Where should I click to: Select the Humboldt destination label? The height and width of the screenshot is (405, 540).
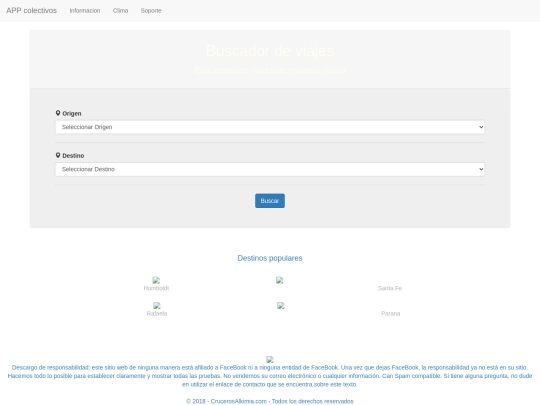coord(156,288)
